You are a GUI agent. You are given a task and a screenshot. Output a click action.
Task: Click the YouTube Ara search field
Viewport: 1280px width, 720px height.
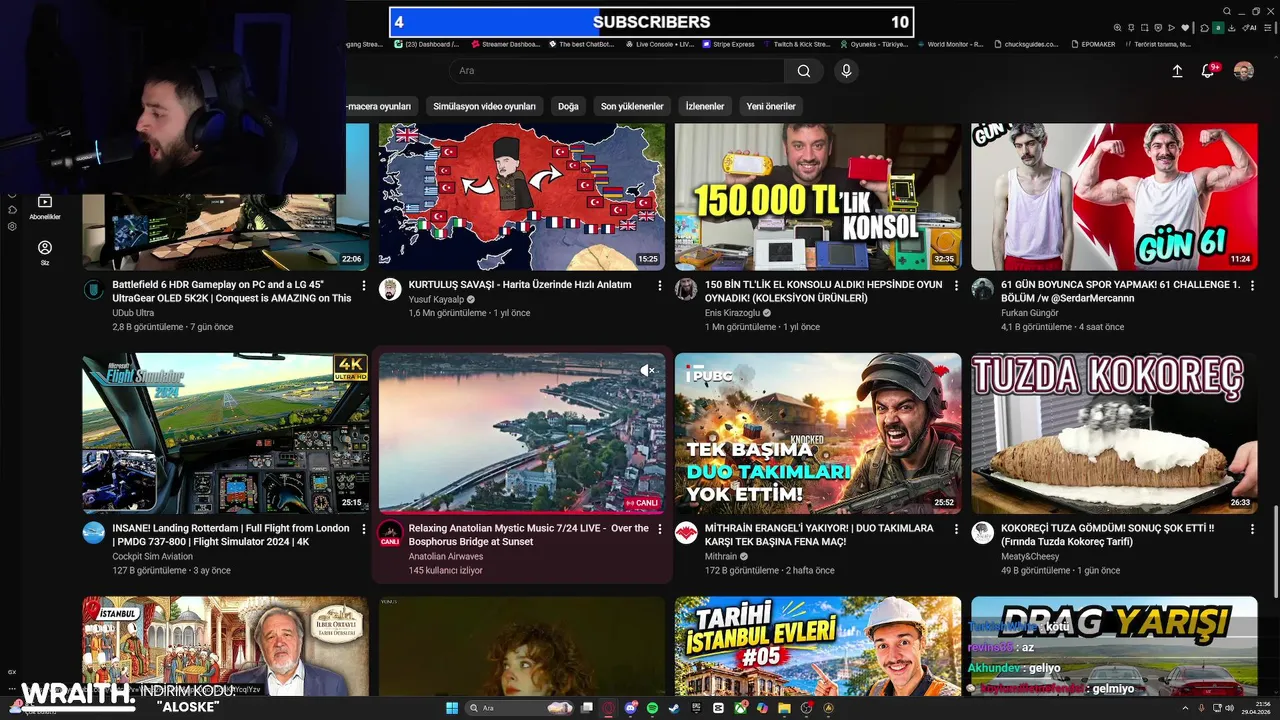(617, 71)
